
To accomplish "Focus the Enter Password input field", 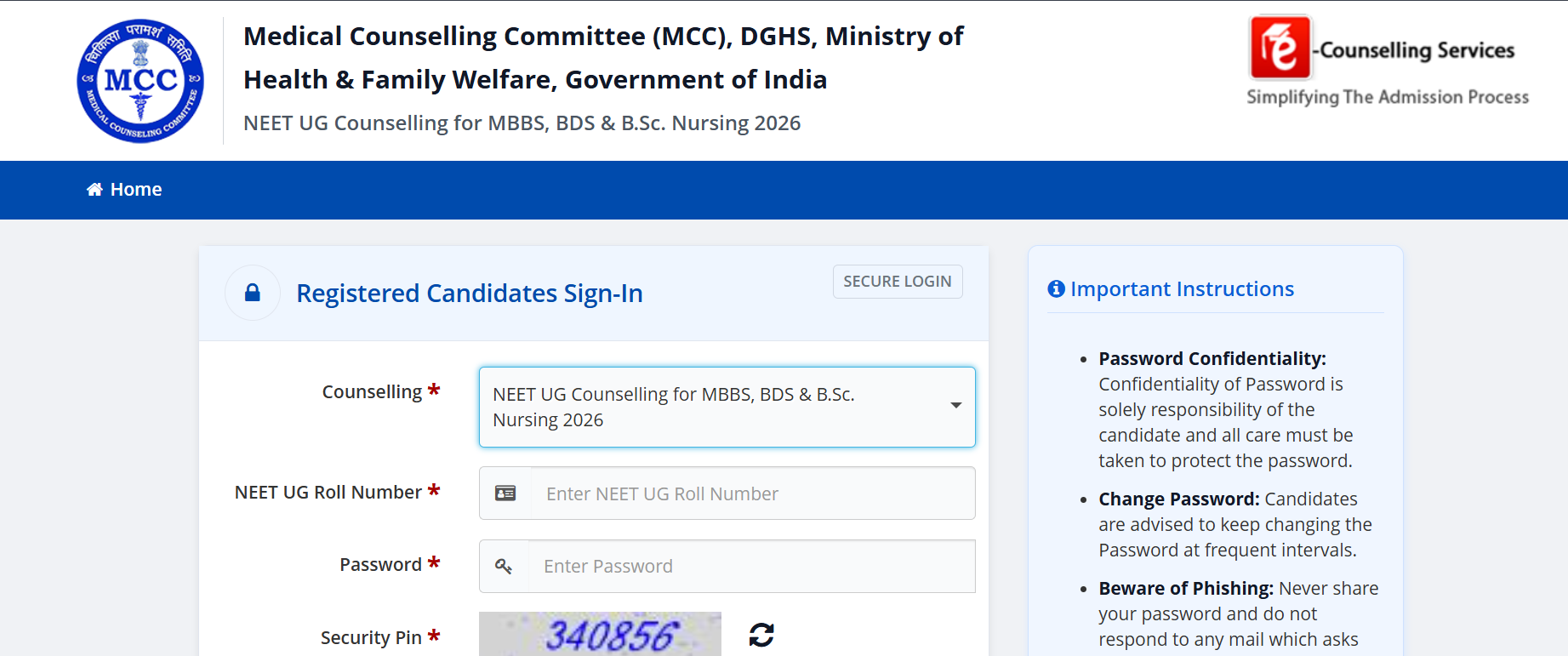I will 751,566.
